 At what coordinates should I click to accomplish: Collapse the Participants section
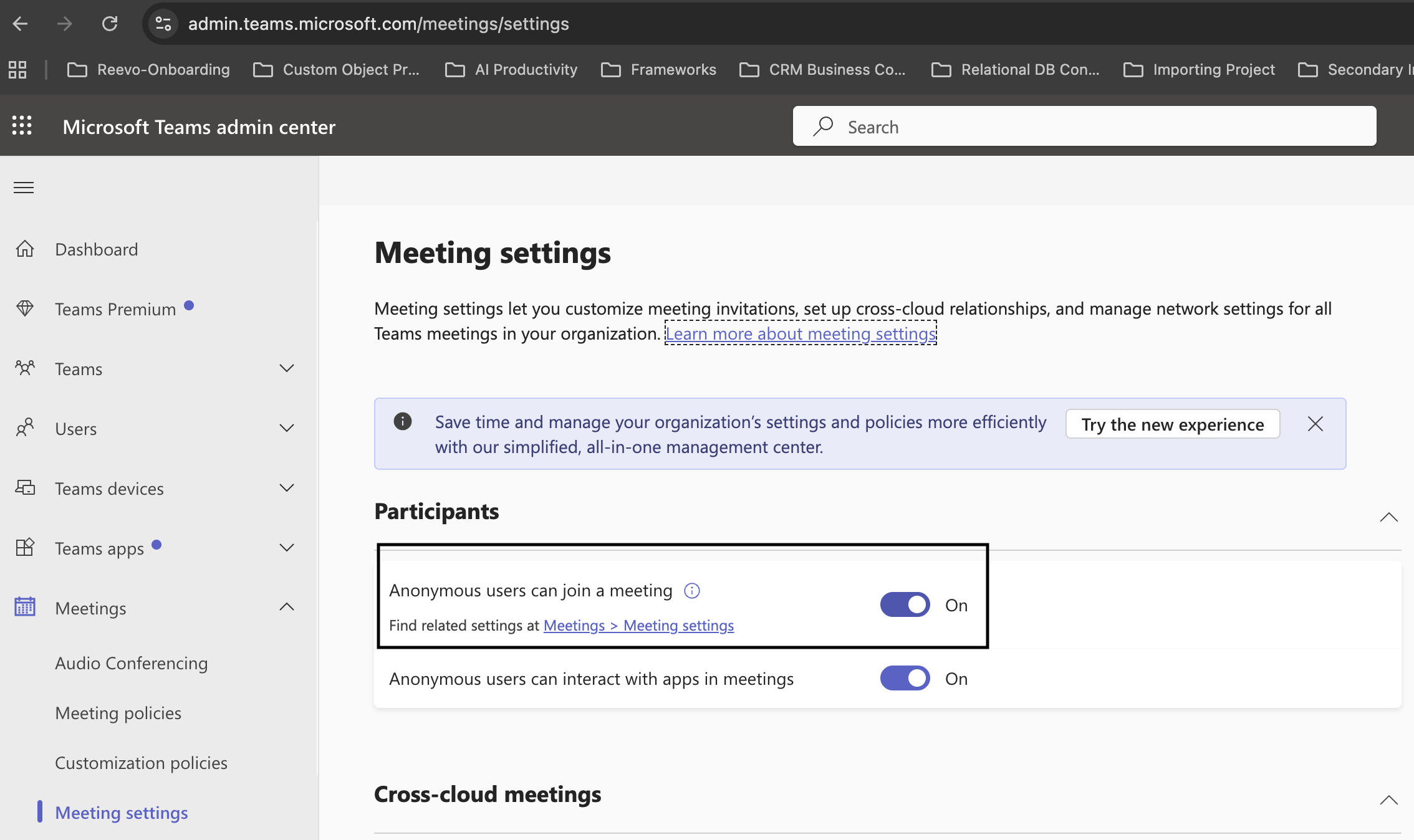pyautogui.click(x=1388, y=517)
